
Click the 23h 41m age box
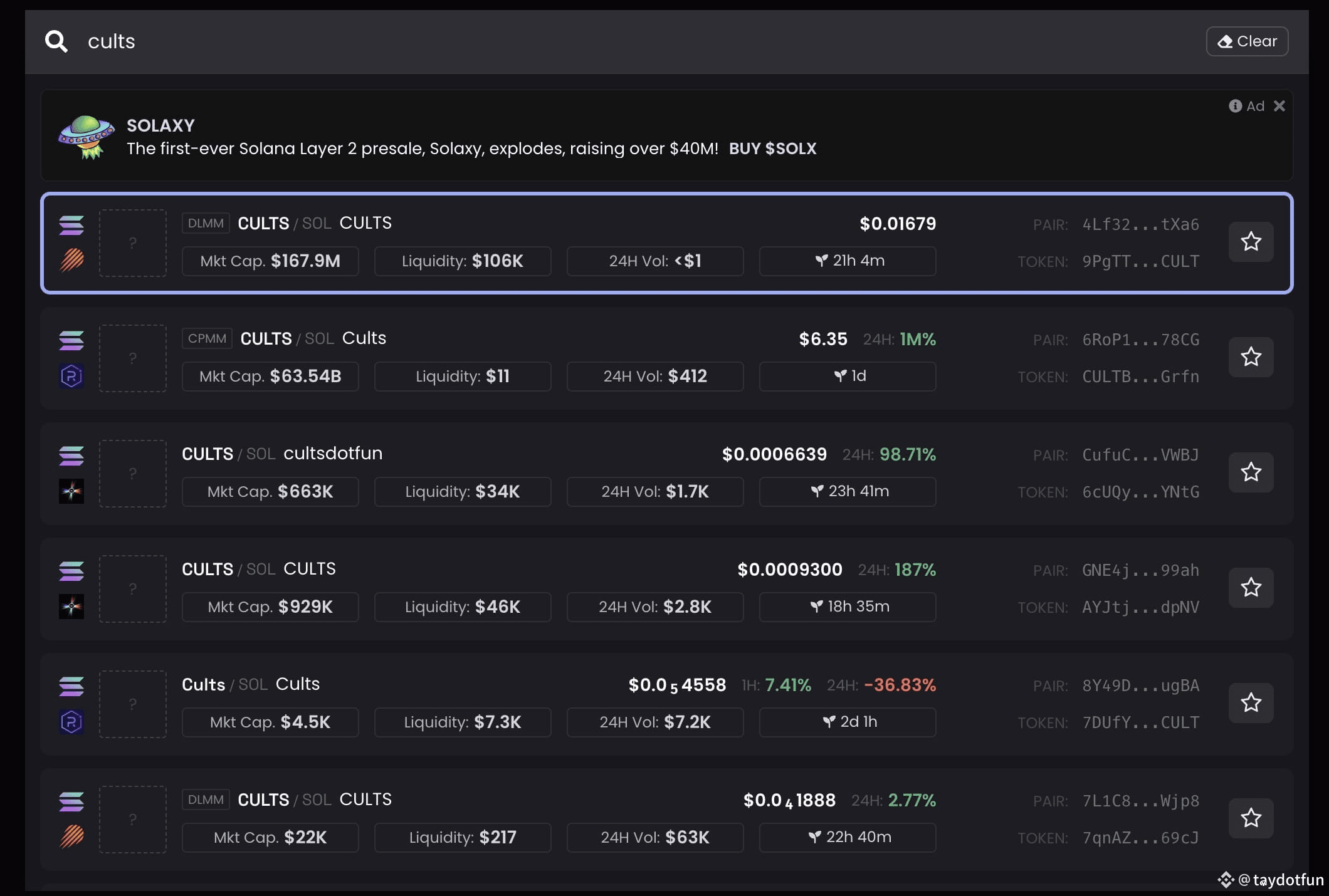coord(848,492)
